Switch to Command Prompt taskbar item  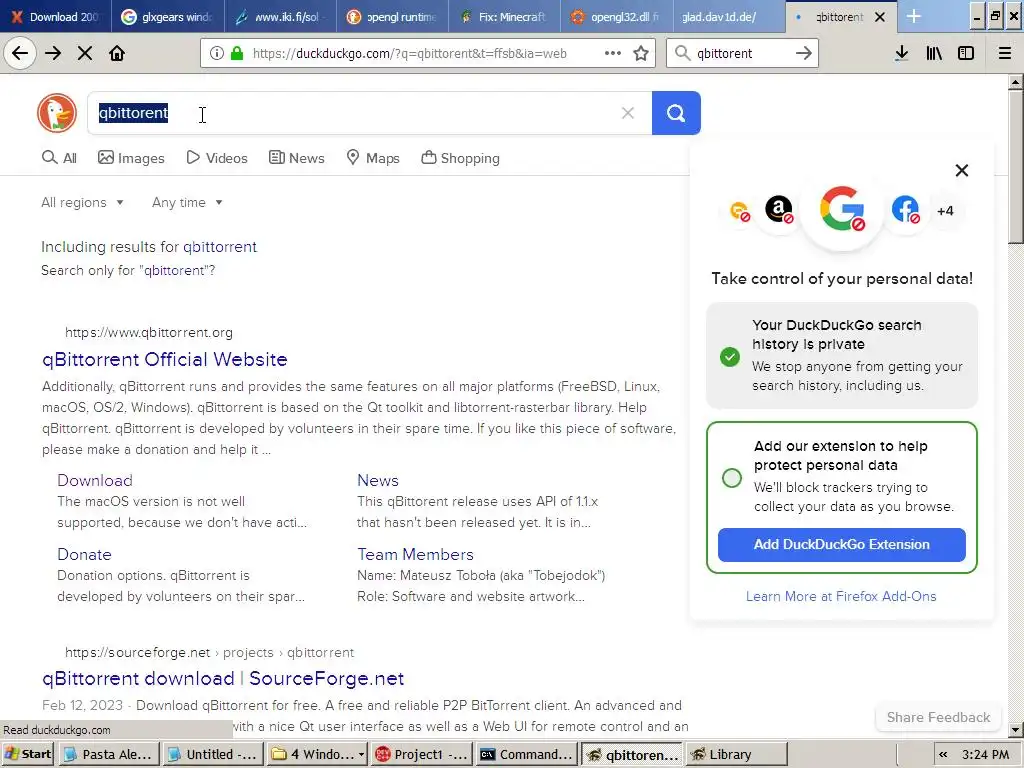pos(526,754)
